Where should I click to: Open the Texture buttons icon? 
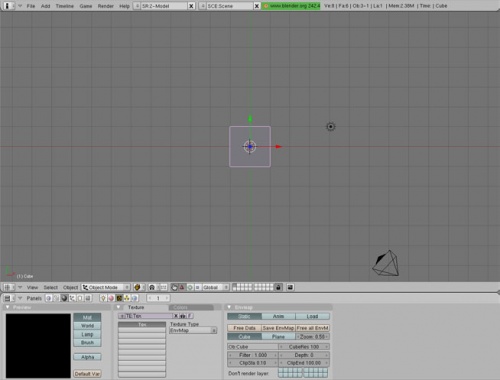pyautogui.click(x=119, y=298)
